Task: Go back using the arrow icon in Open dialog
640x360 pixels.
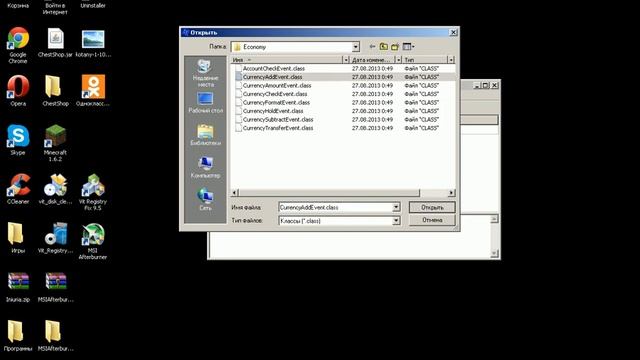Action: click(x=372, y=47)
